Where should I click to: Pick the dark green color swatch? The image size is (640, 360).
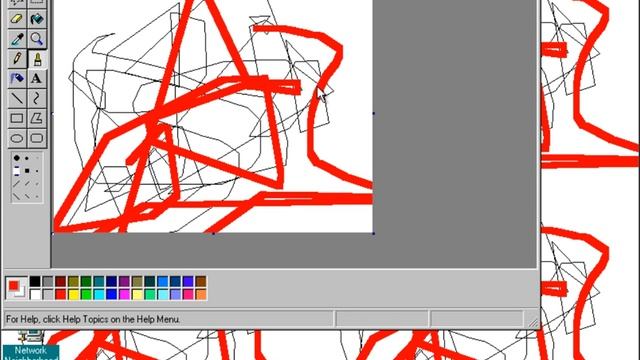tap(86, 281)
